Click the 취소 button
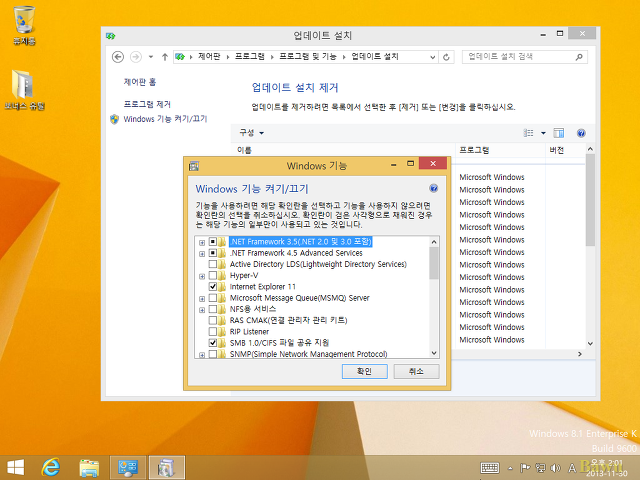This screenshot has width=640, height=480. (416, 371)
